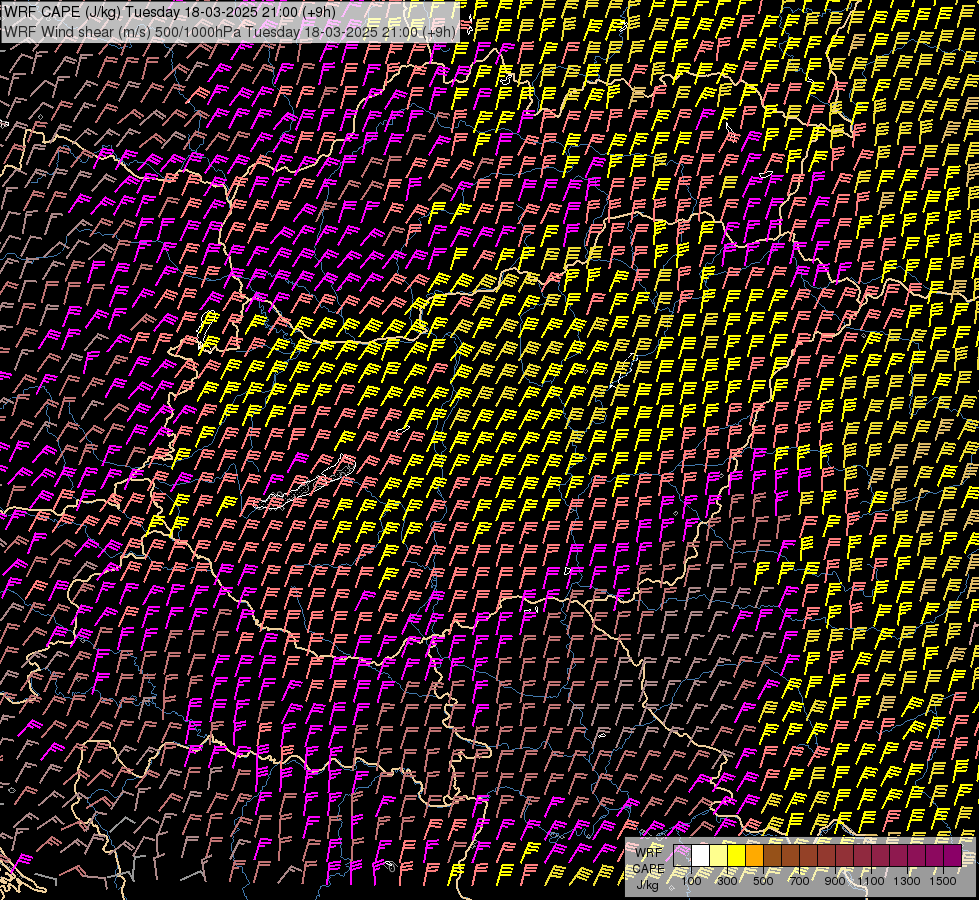The height and width of the screenshot is (900, 979).
Task: Click the legend value 1500
Action: point(943,881)
